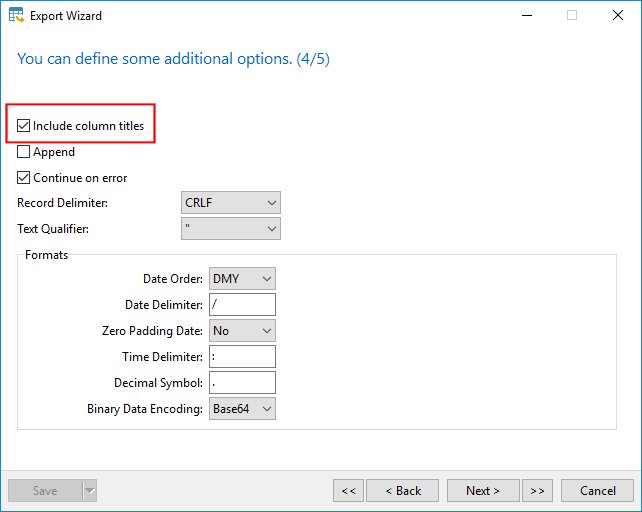
Task: Click the Export Wizard title bar icon
Action: pos(16,15)
